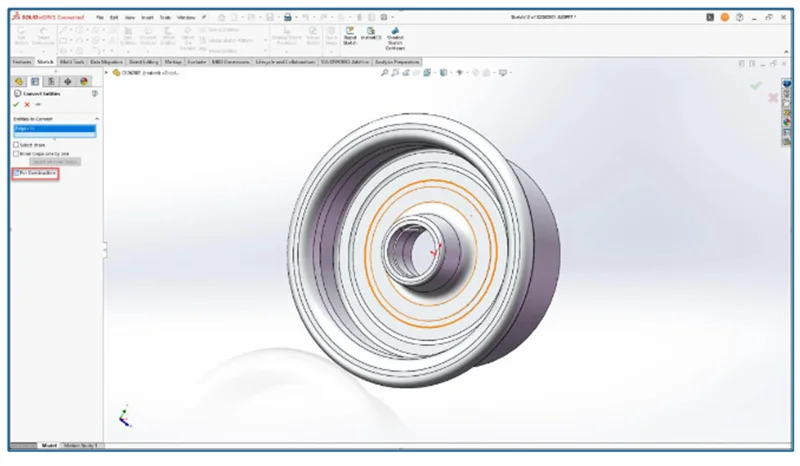The height and width of the screenshot is (466, 800).
Task: Cancel Convert Entities with the red X
Action: tap(27, 105)
